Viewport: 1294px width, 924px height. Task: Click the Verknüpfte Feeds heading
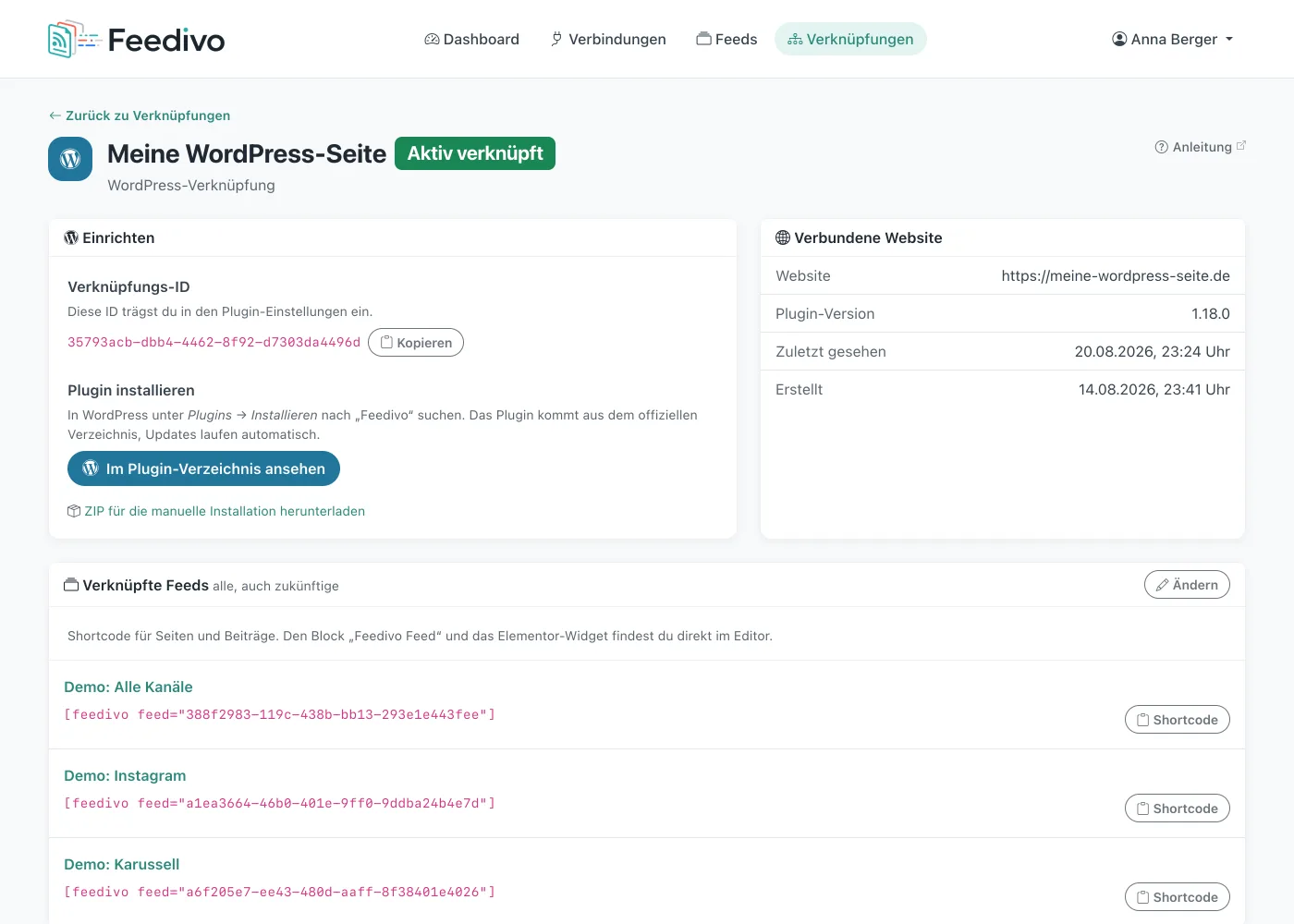tap(137, 585)
